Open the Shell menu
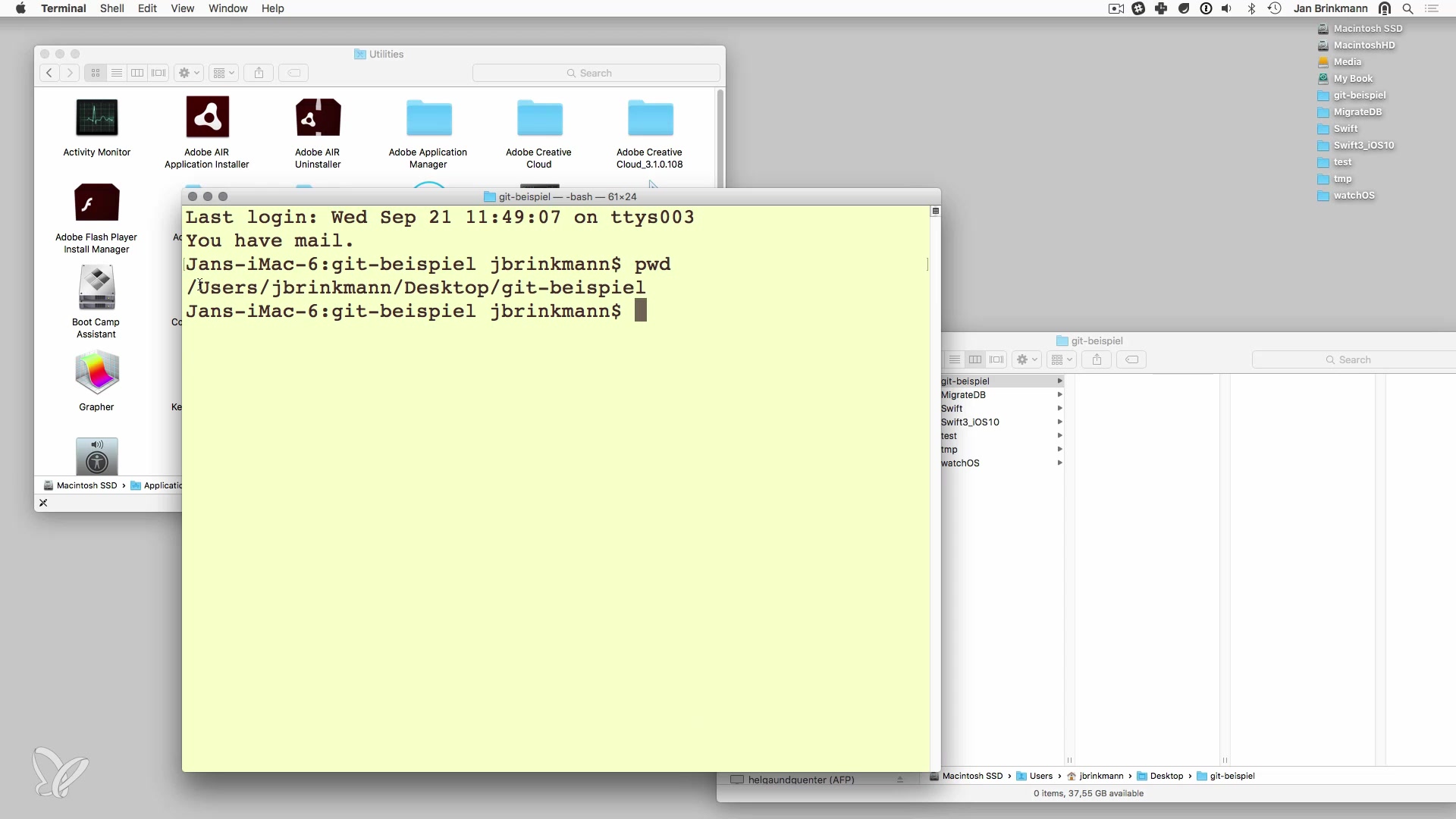Image resolution: width=1456 pixels, height=819 pixels. [111, 8]
